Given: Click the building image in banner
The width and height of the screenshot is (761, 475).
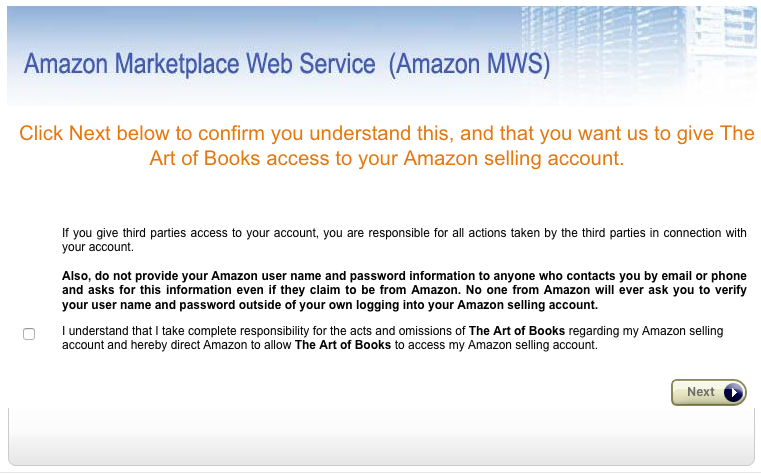Looking at the screenshot, I should [x=640, y=45].
